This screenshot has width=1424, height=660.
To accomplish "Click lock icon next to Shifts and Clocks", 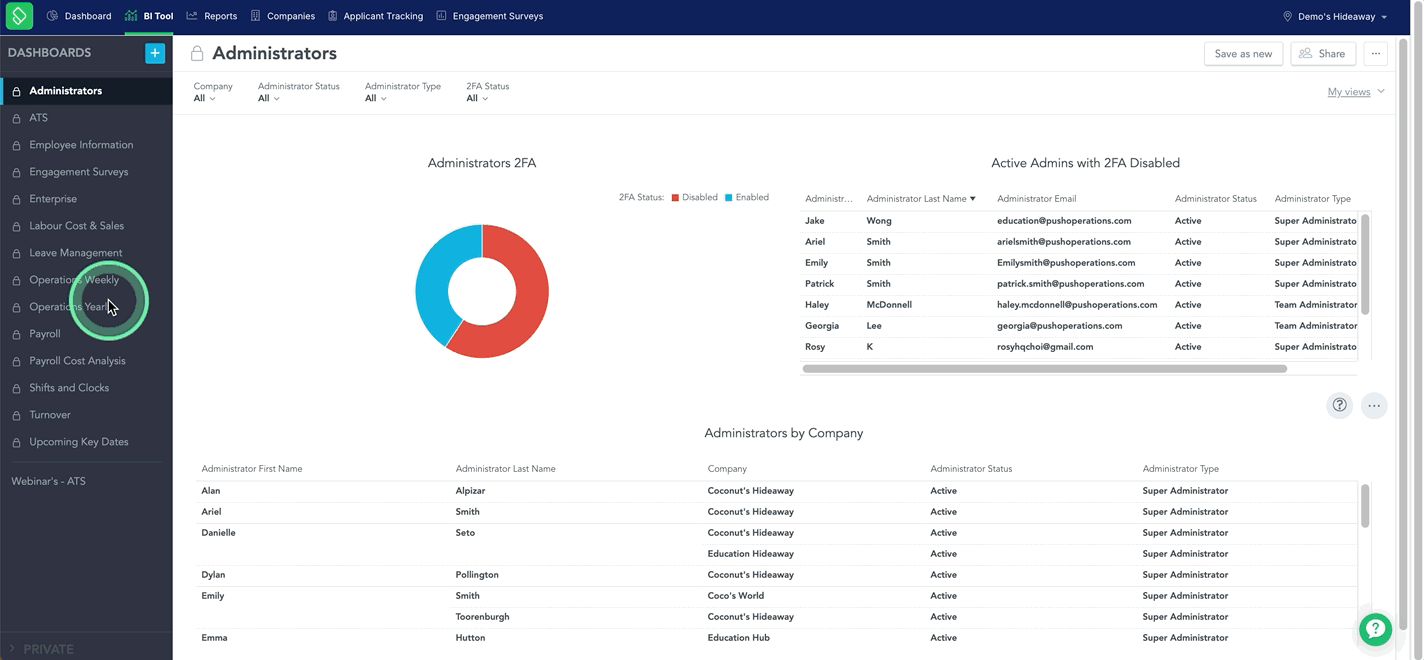I will 16,388.
